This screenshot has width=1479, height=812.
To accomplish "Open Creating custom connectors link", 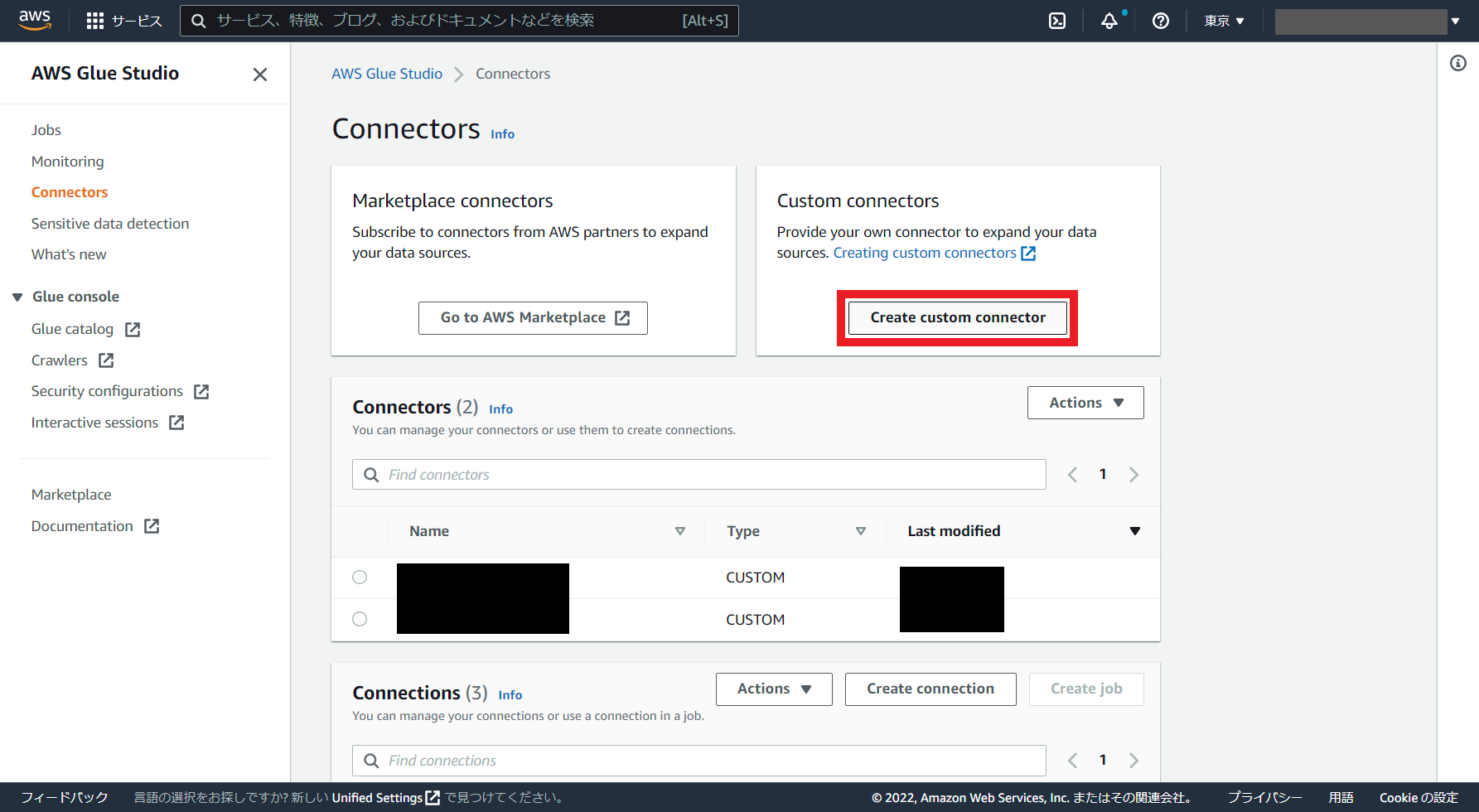I will (925, 253).
